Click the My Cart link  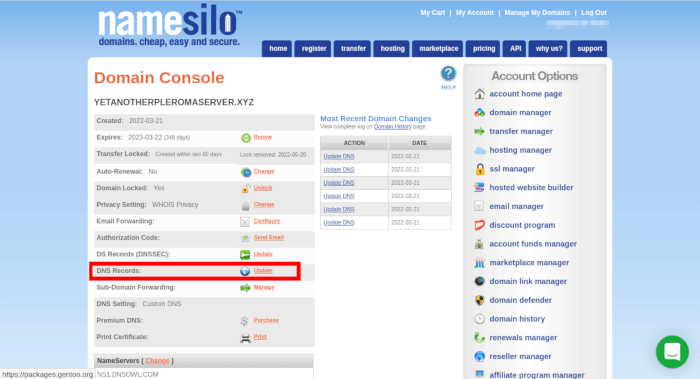click(433, 12)
